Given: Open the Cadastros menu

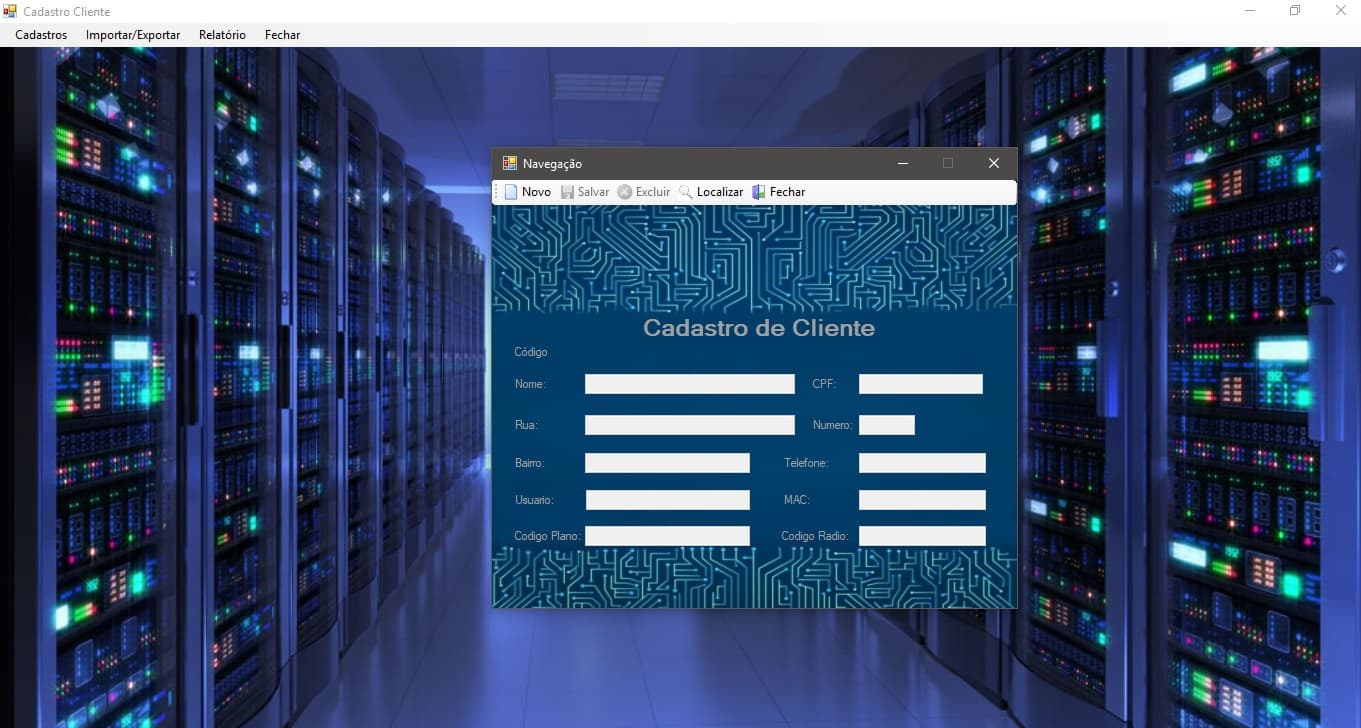Looking at the screenshot, I should (x=40, y=34).
